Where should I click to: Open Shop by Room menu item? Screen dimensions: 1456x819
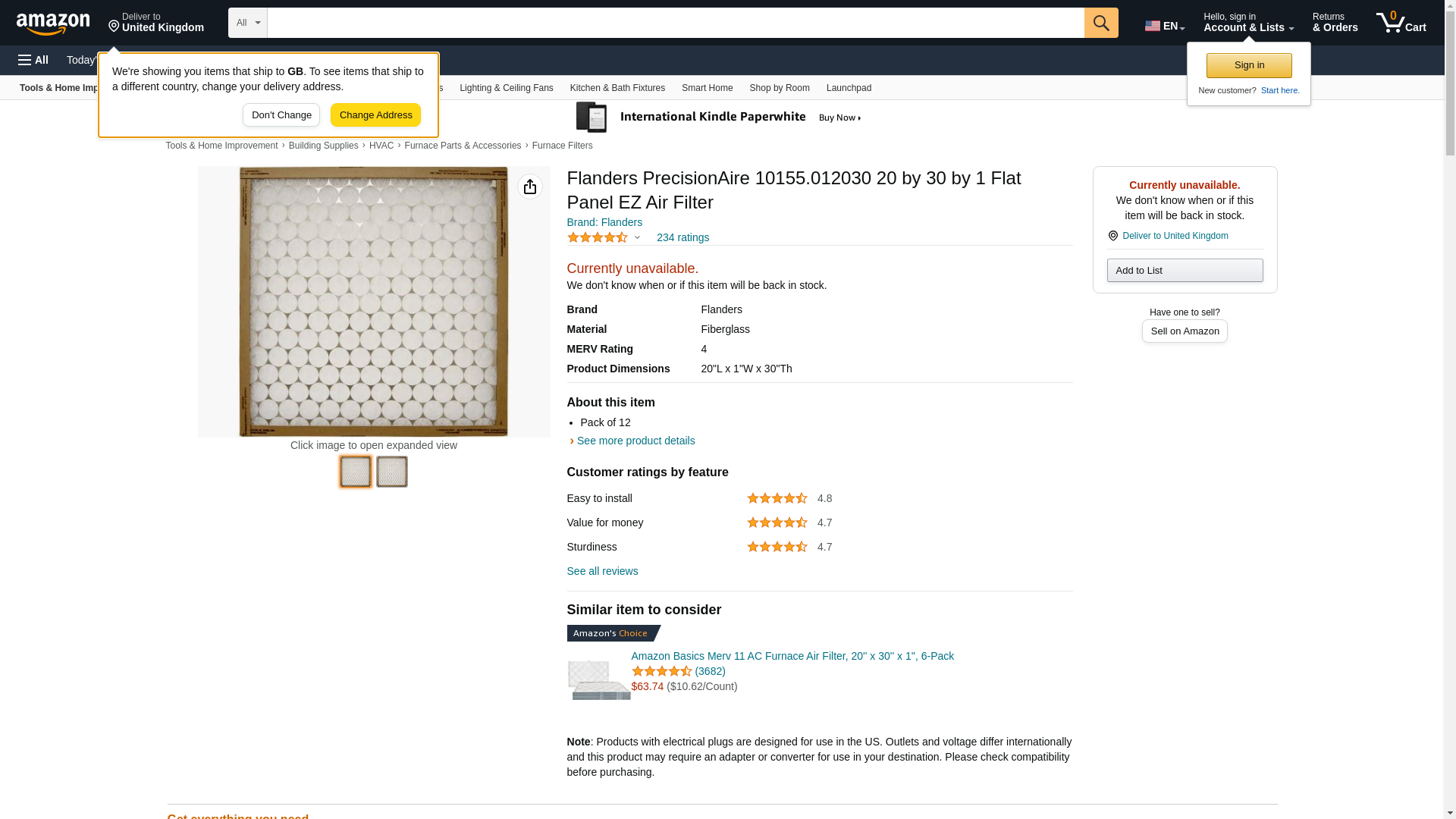click(779, 88)
